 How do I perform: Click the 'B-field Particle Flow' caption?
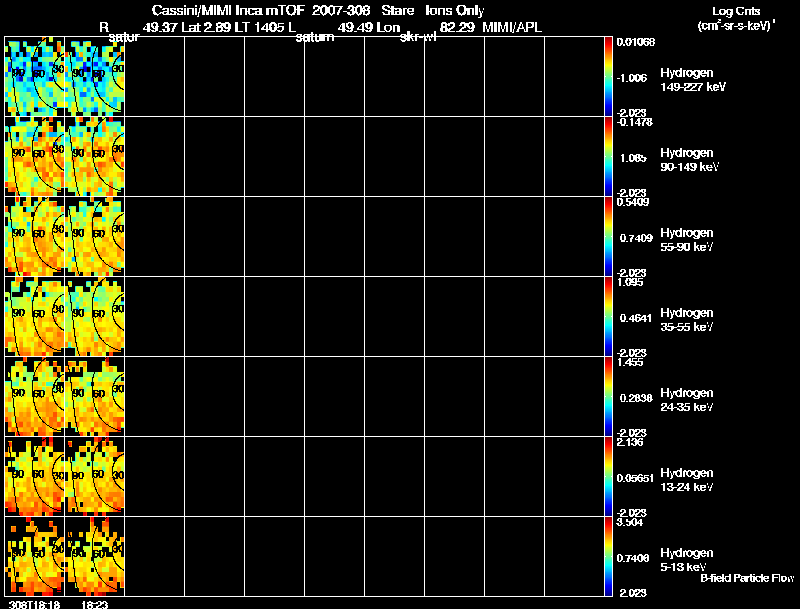coord(747,578)
